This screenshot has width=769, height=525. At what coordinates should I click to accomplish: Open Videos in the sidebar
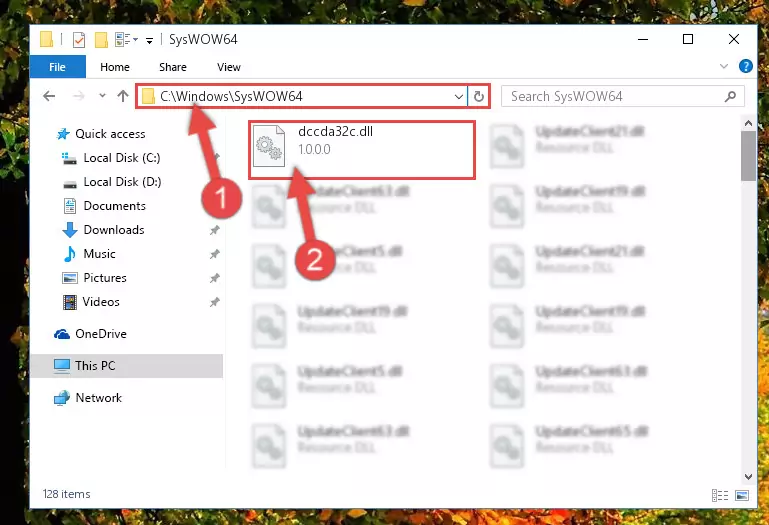point(101,302)
